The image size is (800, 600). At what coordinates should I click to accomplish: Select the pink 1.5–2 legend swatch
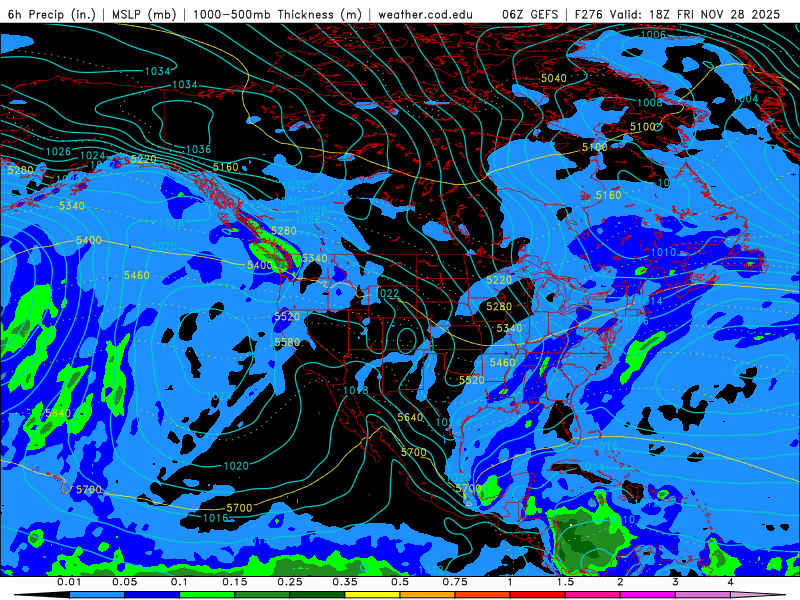click(593, 595)
